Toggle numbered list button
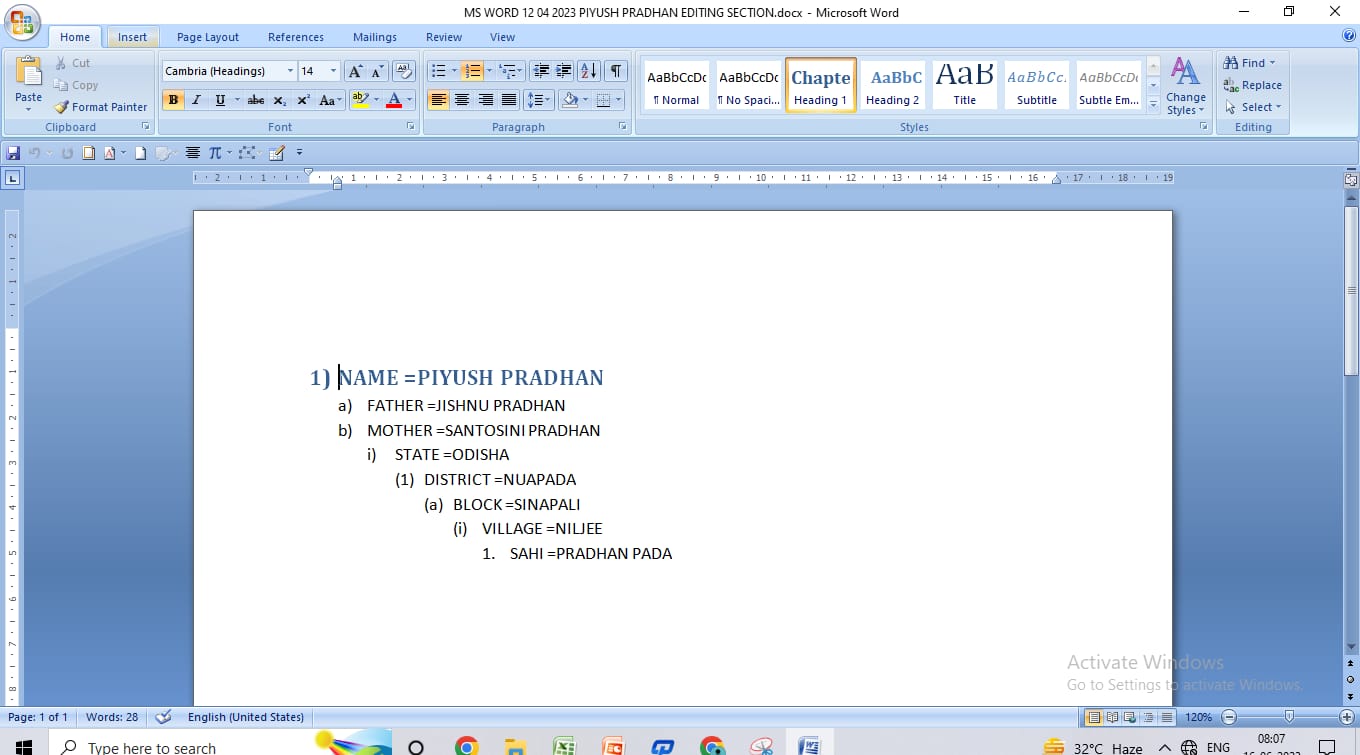 [x=471, y=71]
